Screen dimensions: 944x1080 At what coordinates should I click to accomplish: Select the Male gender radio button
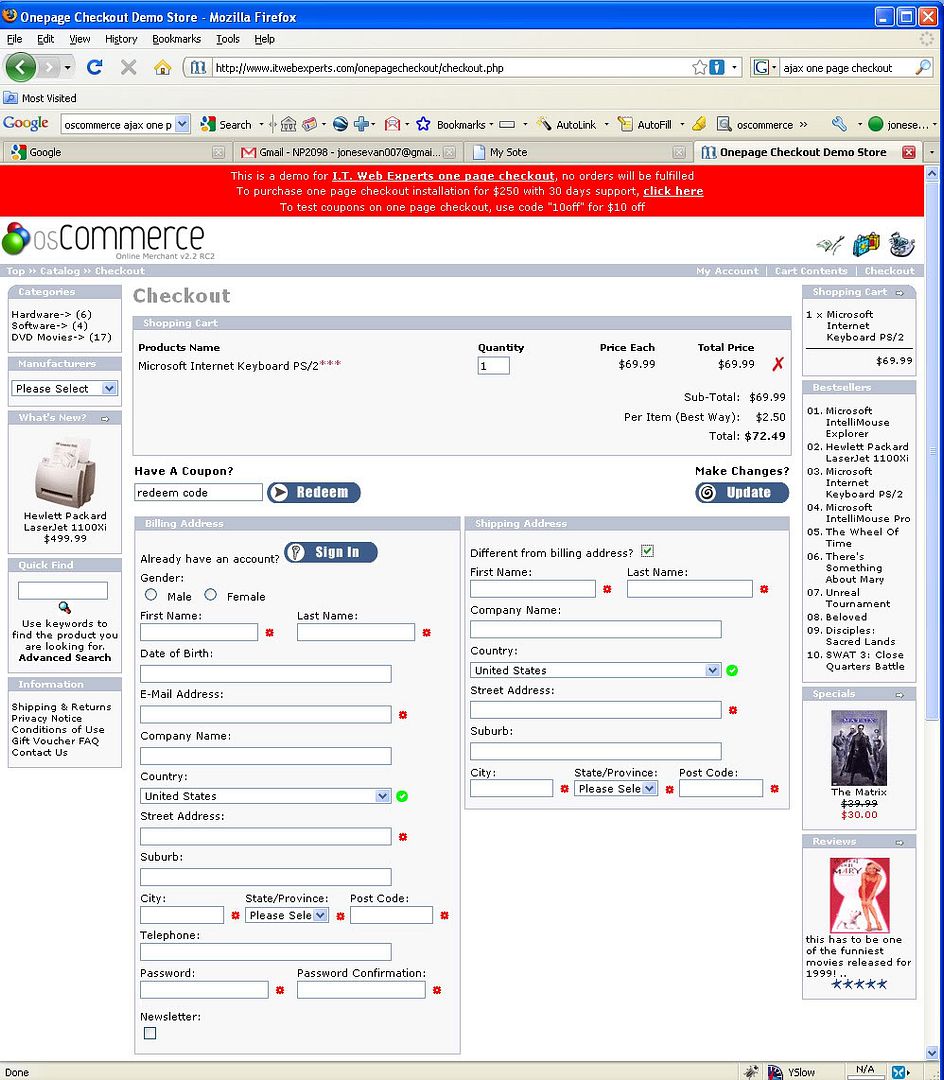point(151,595)
